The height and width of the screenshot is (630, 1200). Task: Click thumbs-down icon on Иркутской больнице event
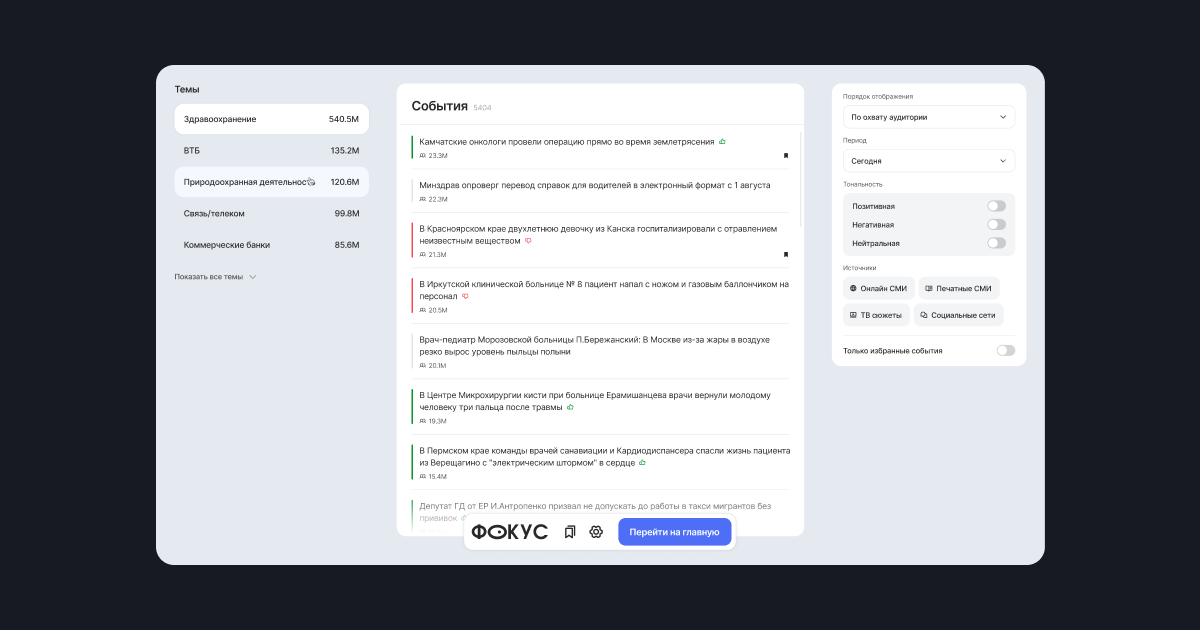pyautogui.click(x=465, y=296)
